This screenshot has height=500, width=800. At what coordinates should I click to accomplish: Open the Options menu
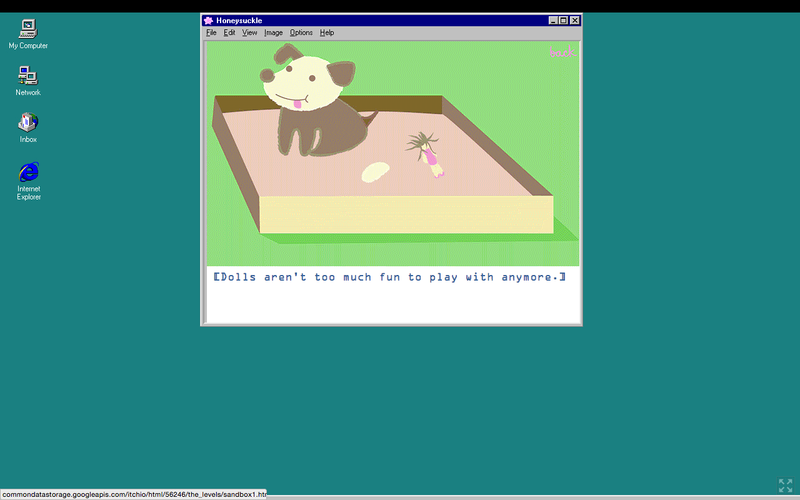pyautogui.click(x=301, y=33)
